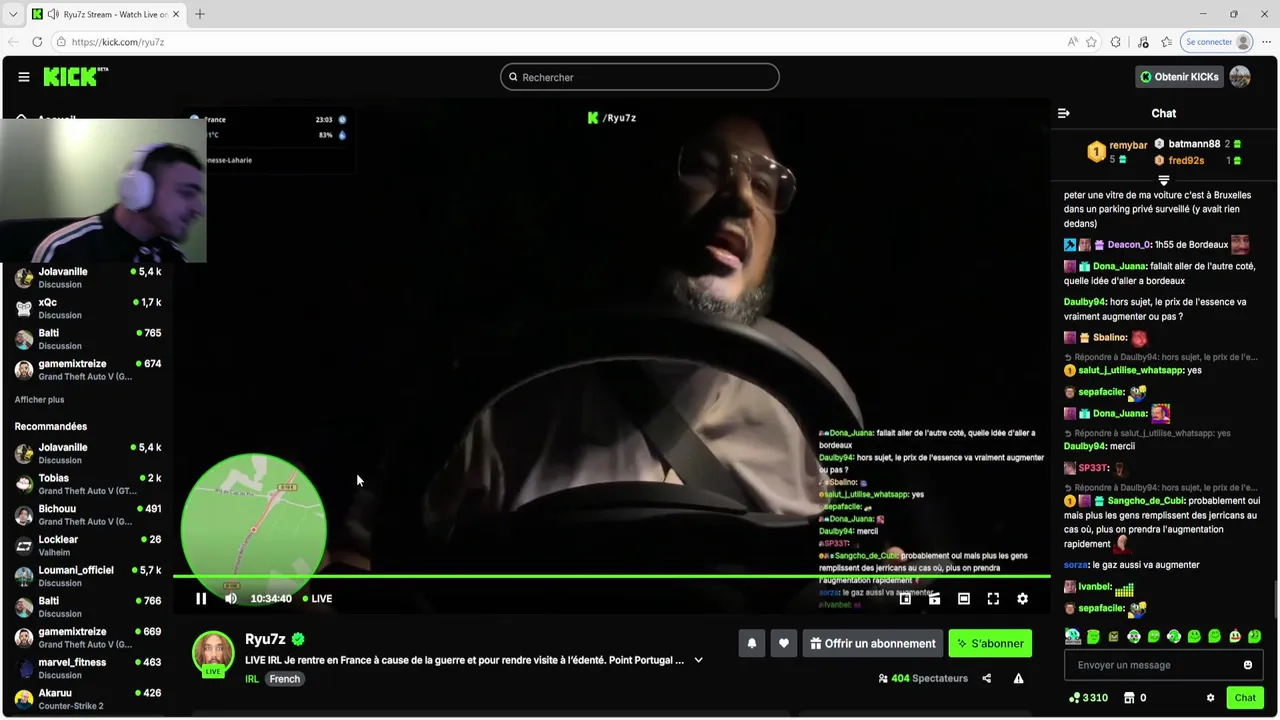Select the French language tag
Image resolution: width=1280 pixels, height=720 pixels.
(284, 679)
